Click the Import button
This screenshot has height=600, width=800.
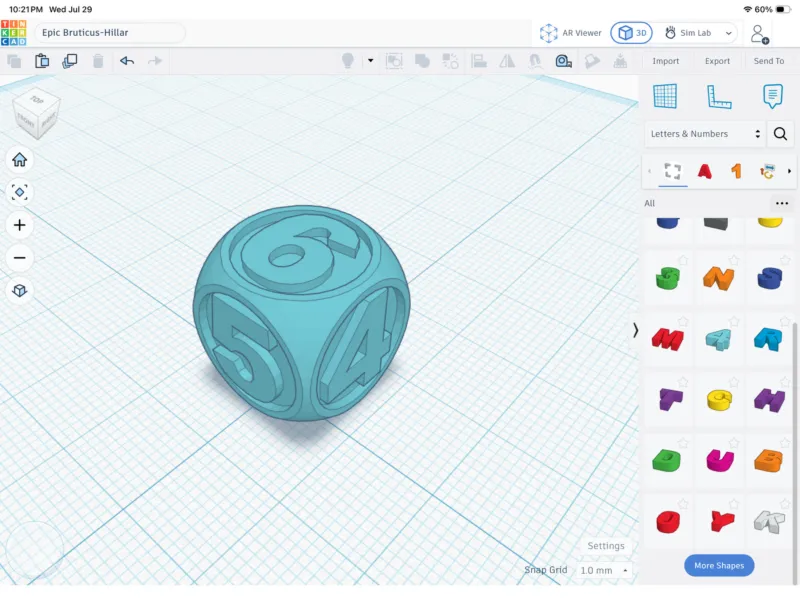pyautogui.click(x=665, y=61)
